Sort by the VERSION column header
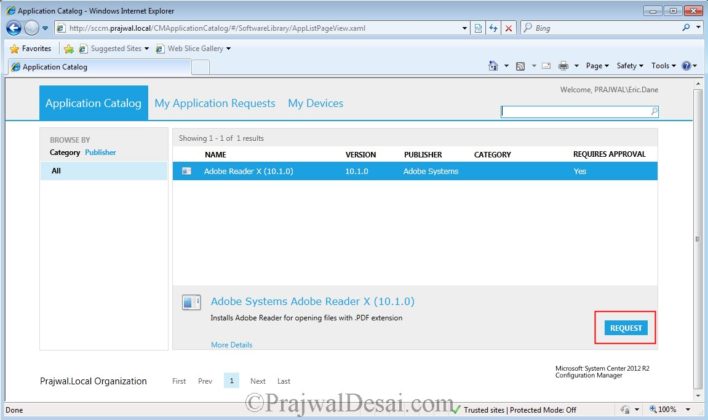The width and height of the screenshot is (708, 420). [x=361, y=155]
